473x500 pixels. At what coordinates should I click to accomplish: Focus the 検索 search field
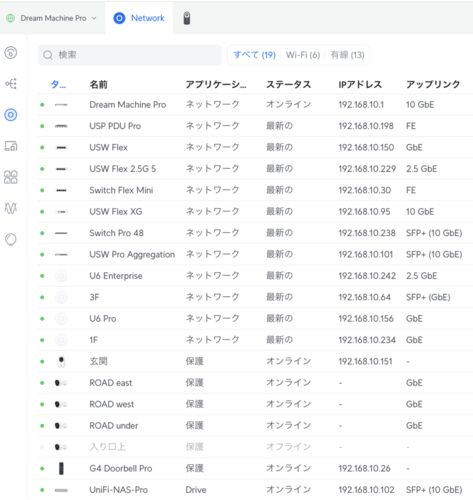pos(129,55)
